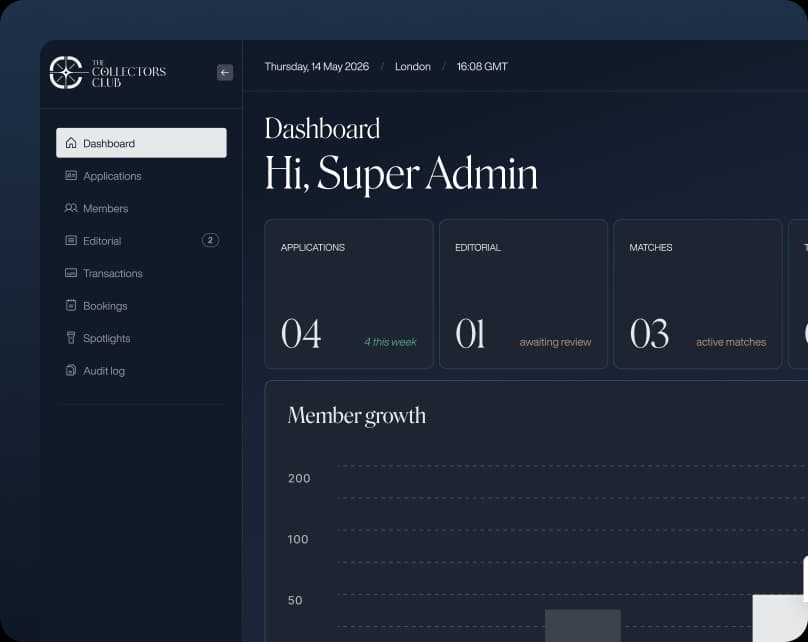
Task: Click the '16:08 GMT' time text
Action: 482,66
